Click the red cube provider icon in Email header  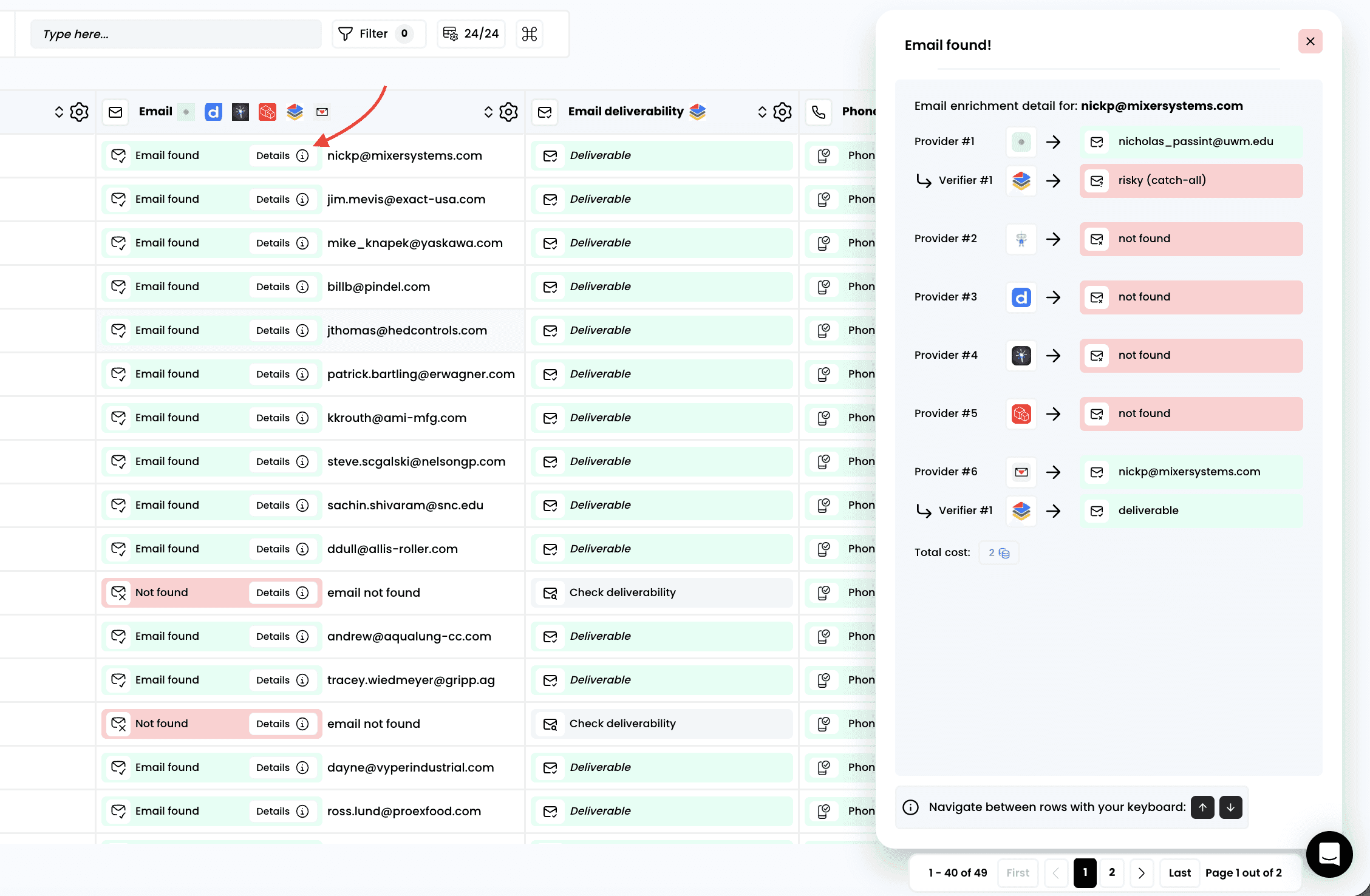tap(267, 112)
